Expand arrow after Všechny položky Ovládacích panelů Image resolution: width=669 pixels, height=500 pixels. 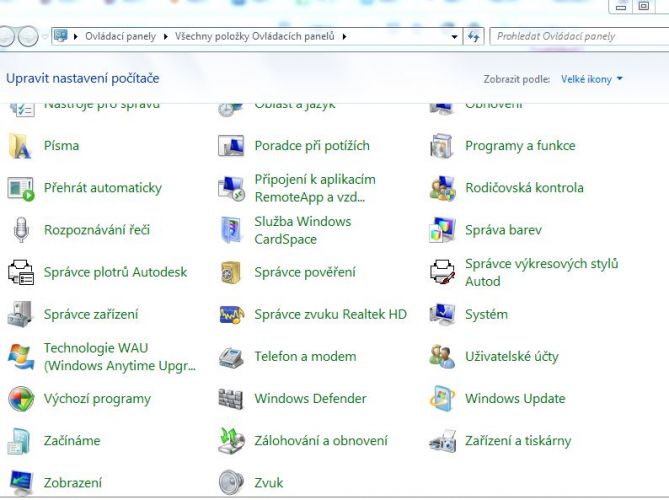[x=344, y=37]
